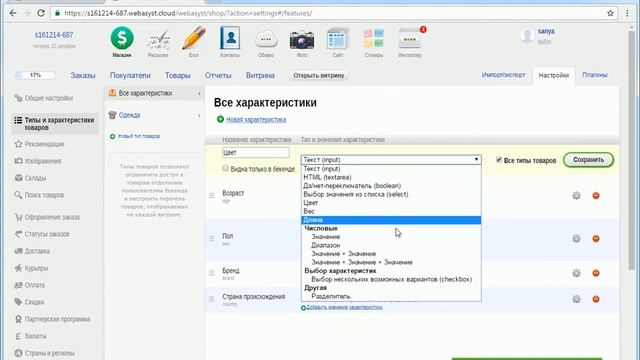Open settings gear for Страна происхождения

pos(576,299)
